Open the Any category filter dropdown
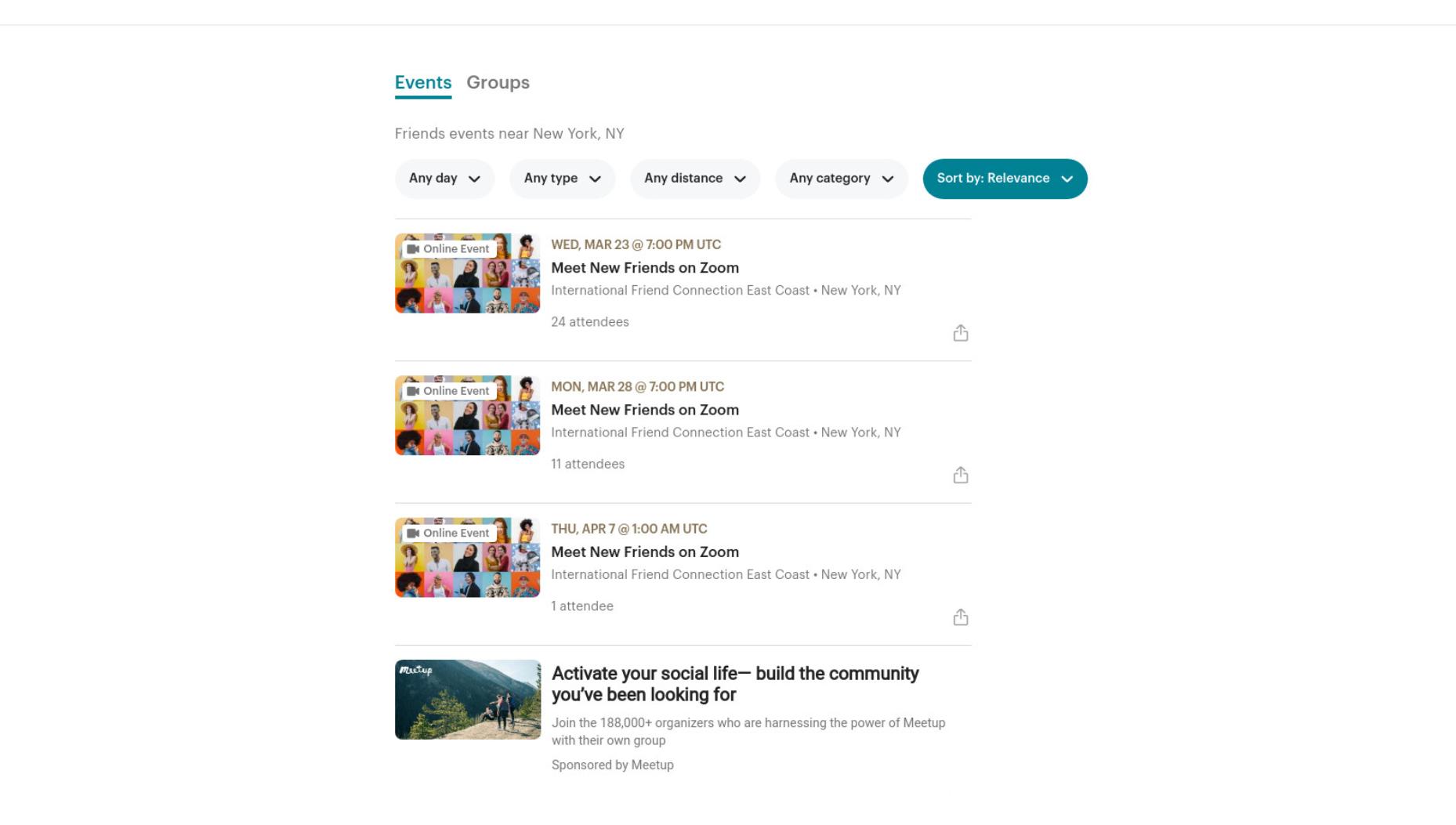This screenshot has width=1456, height=825. click(842, 179)
